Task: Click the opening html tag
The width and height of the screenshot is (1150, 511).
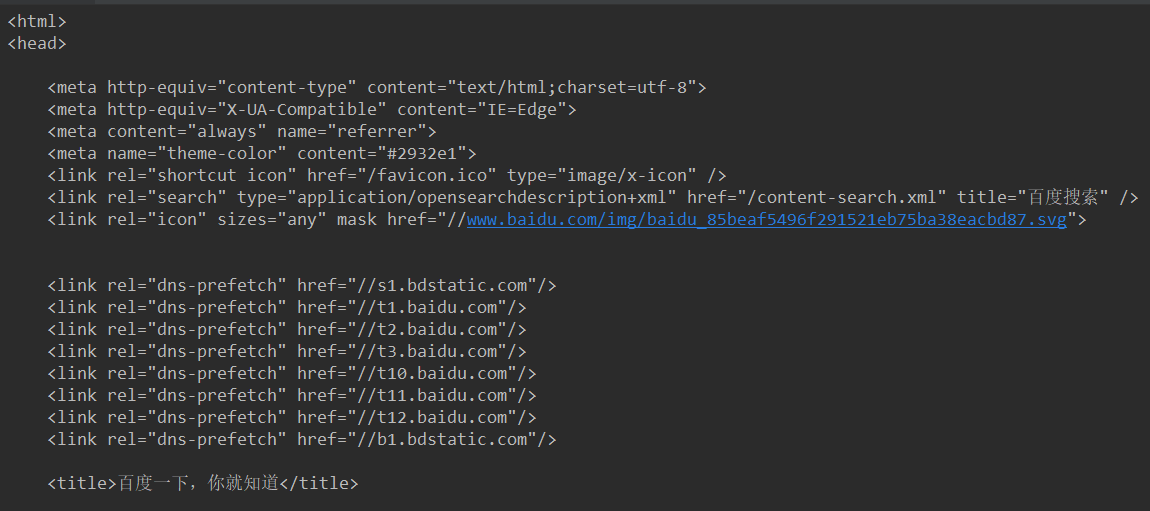Action: pos(37,21)
